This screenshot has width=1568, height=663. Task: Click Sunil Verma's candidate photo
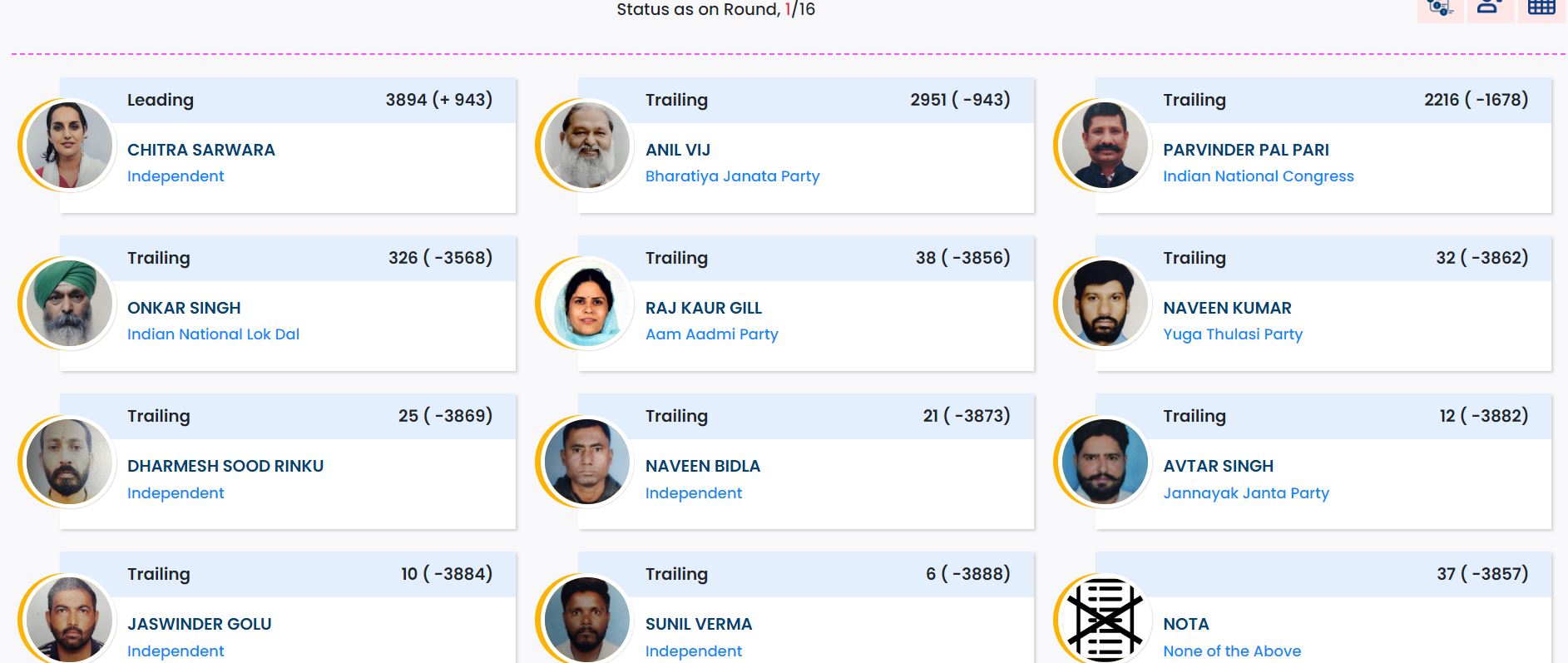tap(587, 620)
